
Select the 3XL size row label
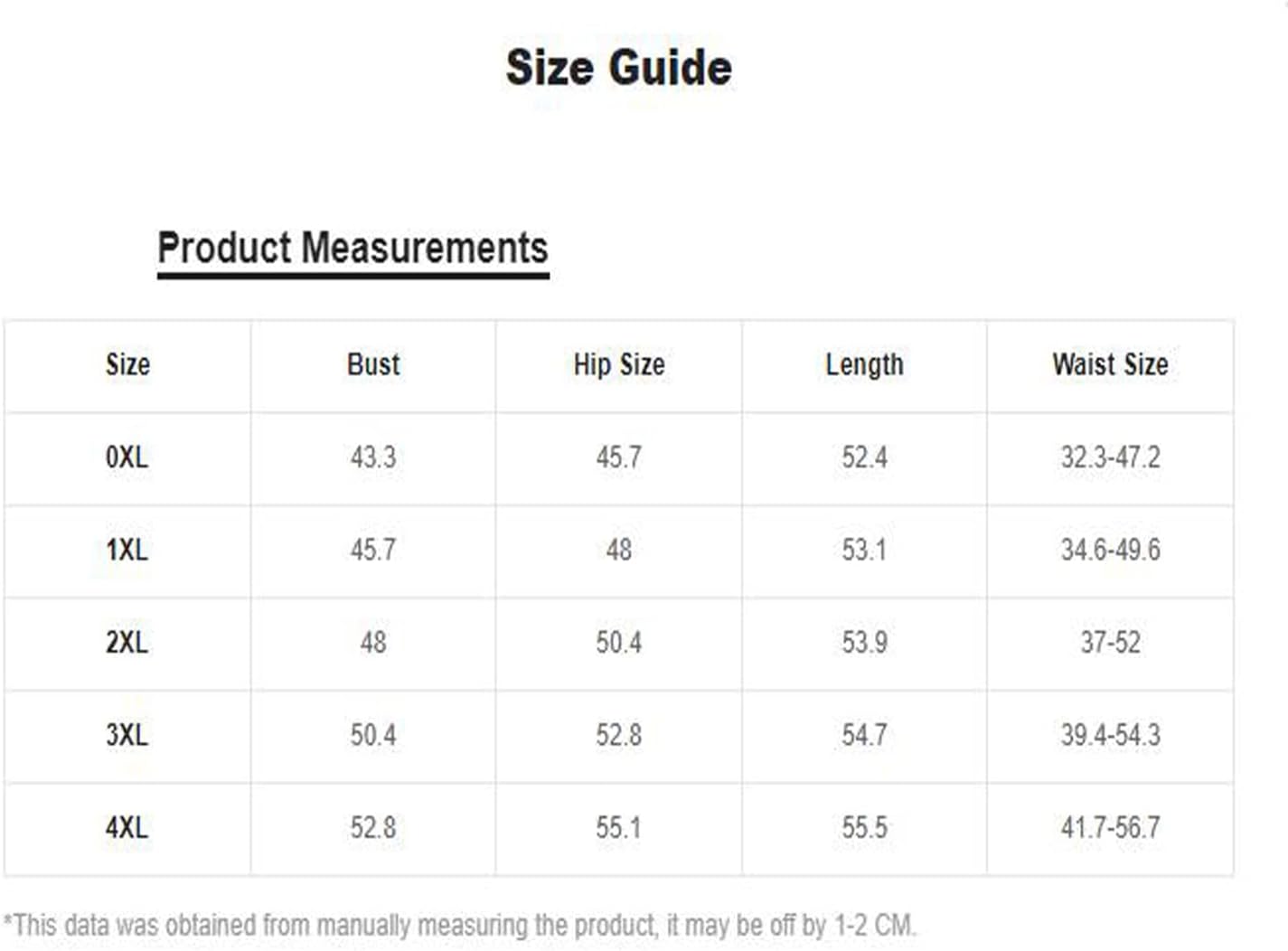[x=127, y=735]
